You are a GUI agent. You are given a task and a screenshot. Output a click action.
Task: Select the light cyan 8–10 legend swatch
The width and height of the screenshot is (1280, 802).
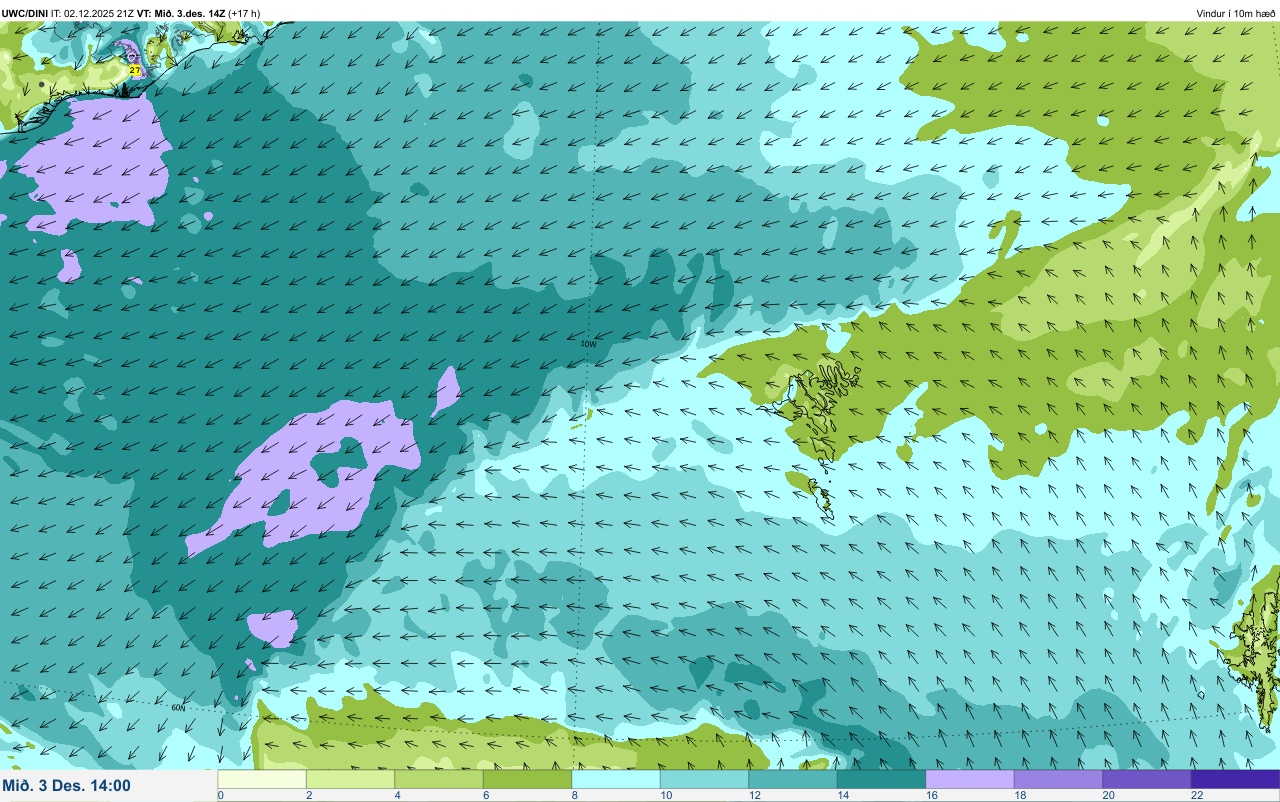click(616, 779)
